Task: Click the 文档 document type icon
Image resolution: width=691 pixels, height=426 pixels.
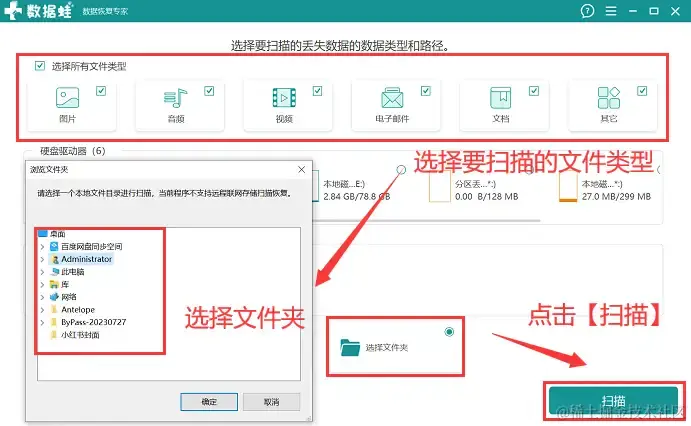Action: tap(501, 98)
